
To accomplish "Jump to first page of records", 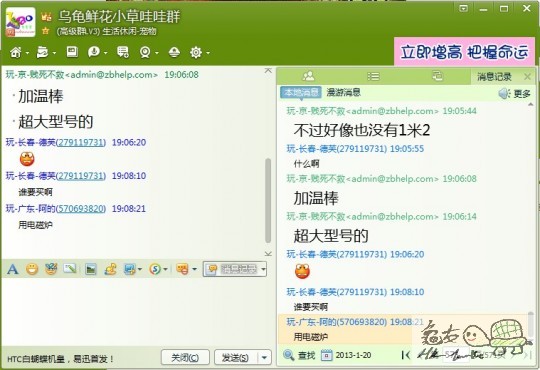I will 406,355.
